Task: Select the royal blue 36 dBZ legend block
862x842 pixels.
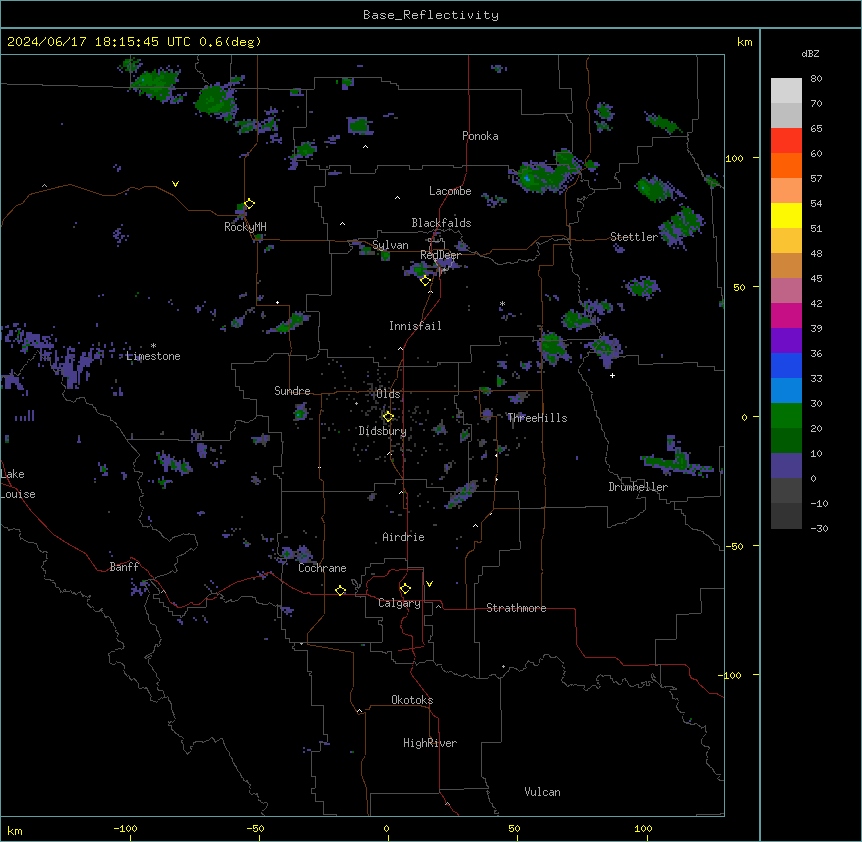Action: (x=786, y=365)
